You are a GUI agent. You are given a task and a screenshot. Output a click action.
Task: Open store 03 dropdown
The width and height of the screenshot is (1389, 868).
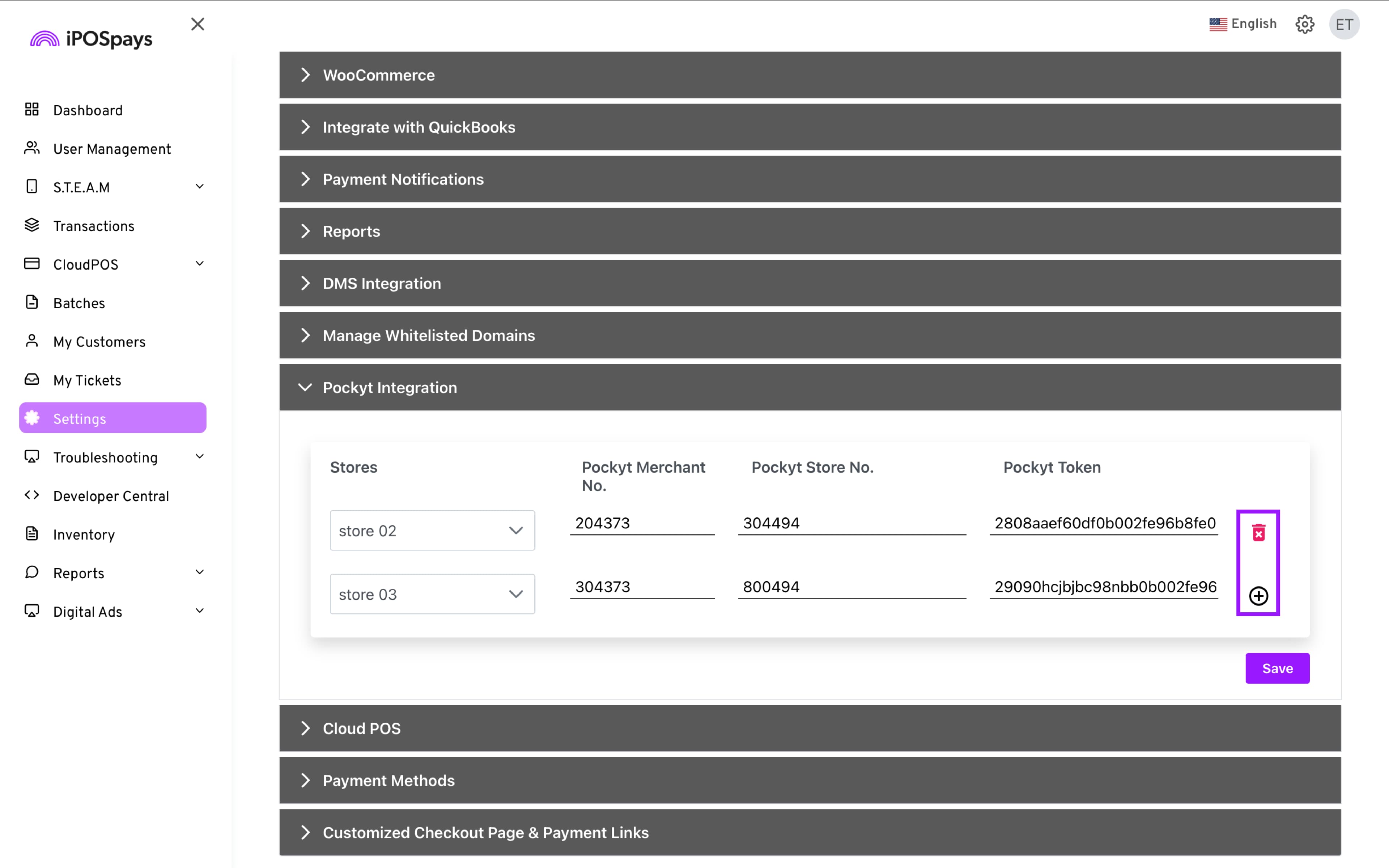(x=432, y=594)
